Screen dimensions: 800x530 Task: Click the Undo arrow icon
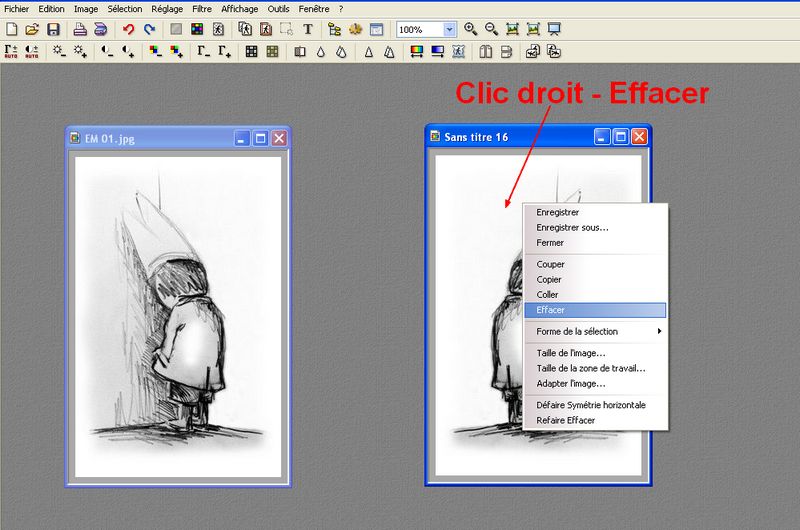tap(128, 30)
